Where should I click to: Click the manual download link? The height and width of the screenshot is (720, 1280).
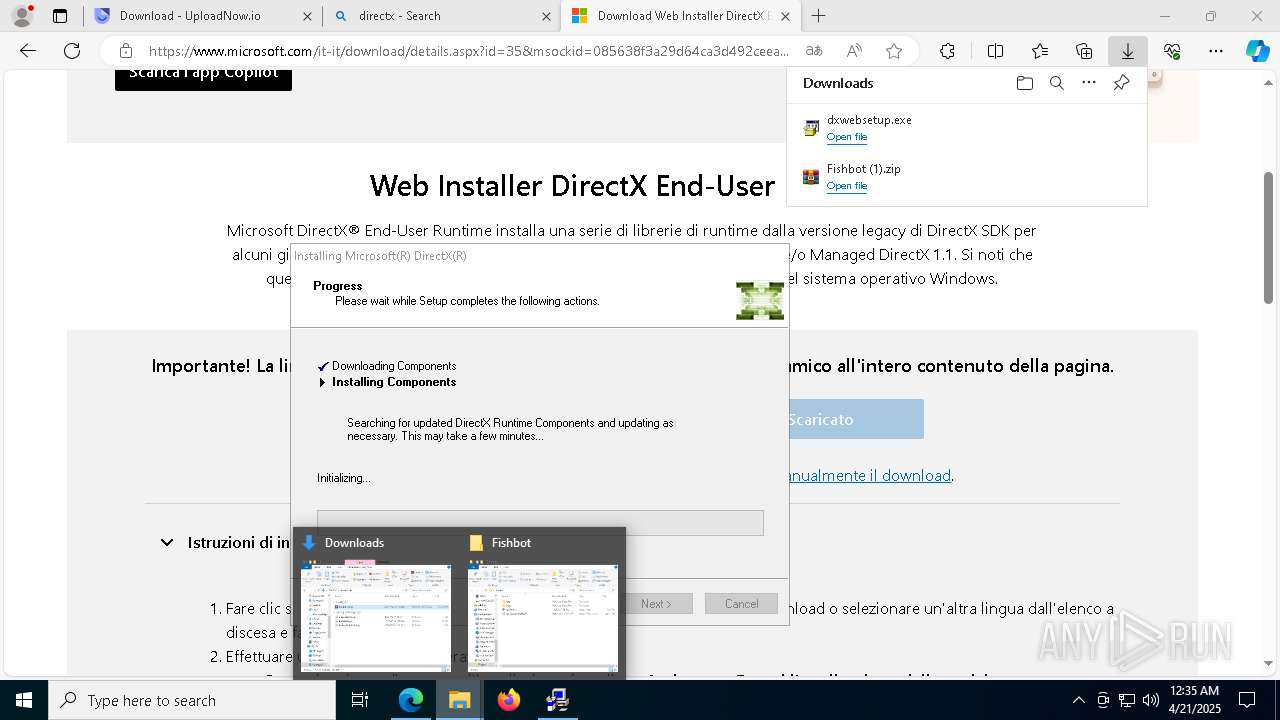[870, 475]
